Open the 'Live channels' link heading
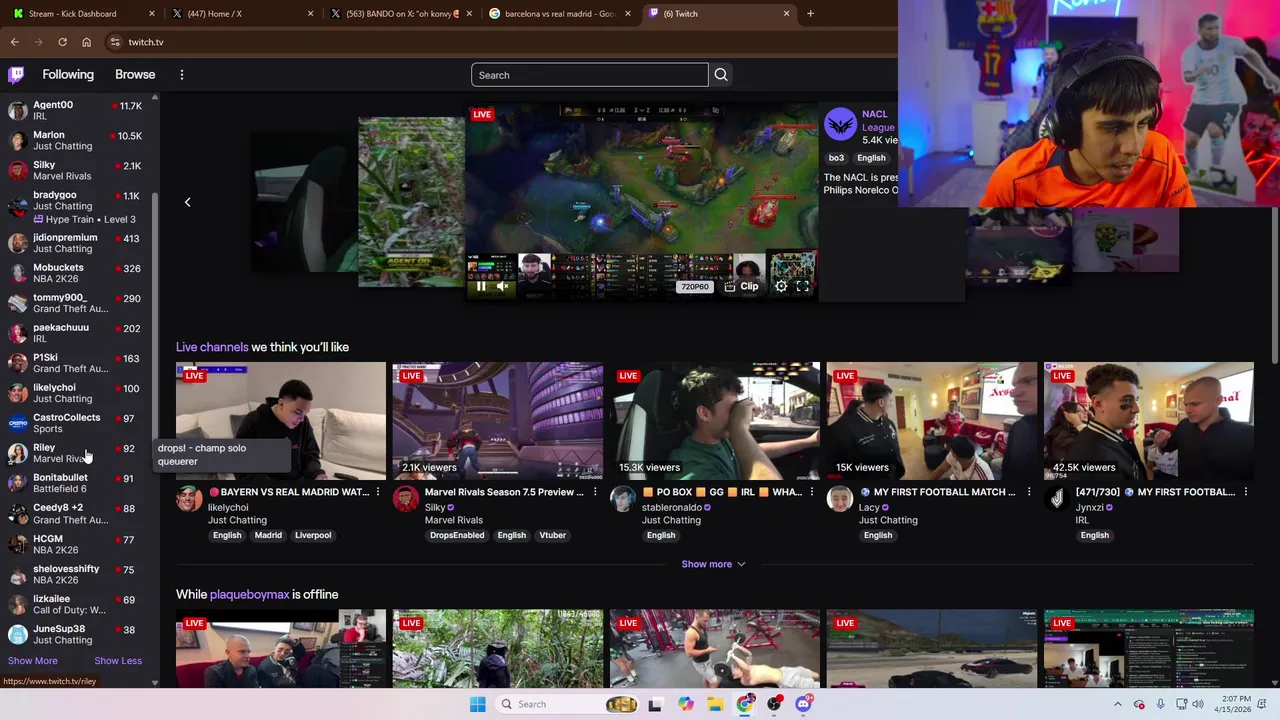 pyautogui.click(x=212, y=347)
